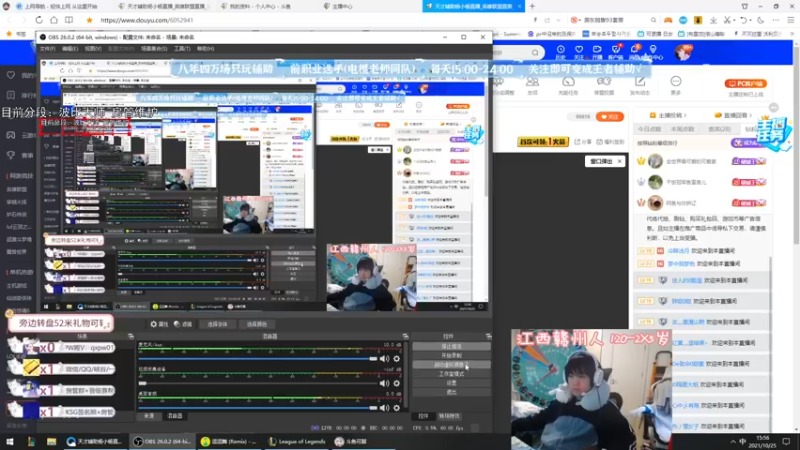Viewport: 800px width, 450px height.
Task: Pop out the 控件 dock panel
Action: 488,336
